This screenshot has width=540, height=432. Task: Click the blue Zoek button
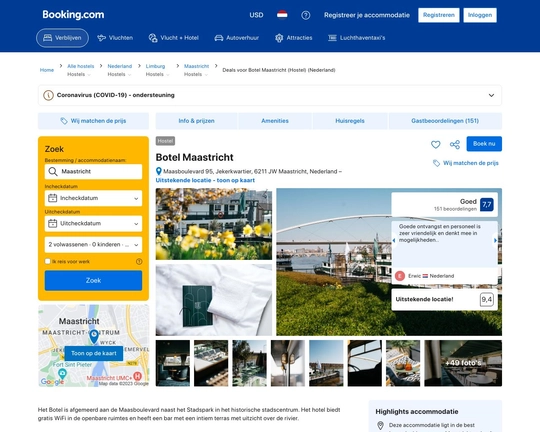(93, 280)
